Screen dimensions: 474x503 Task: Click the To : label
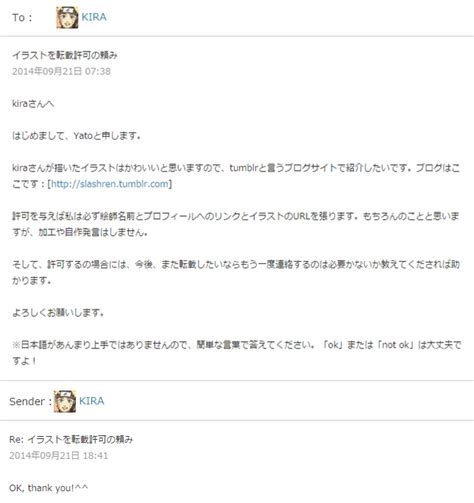click(x=22, y=17)
